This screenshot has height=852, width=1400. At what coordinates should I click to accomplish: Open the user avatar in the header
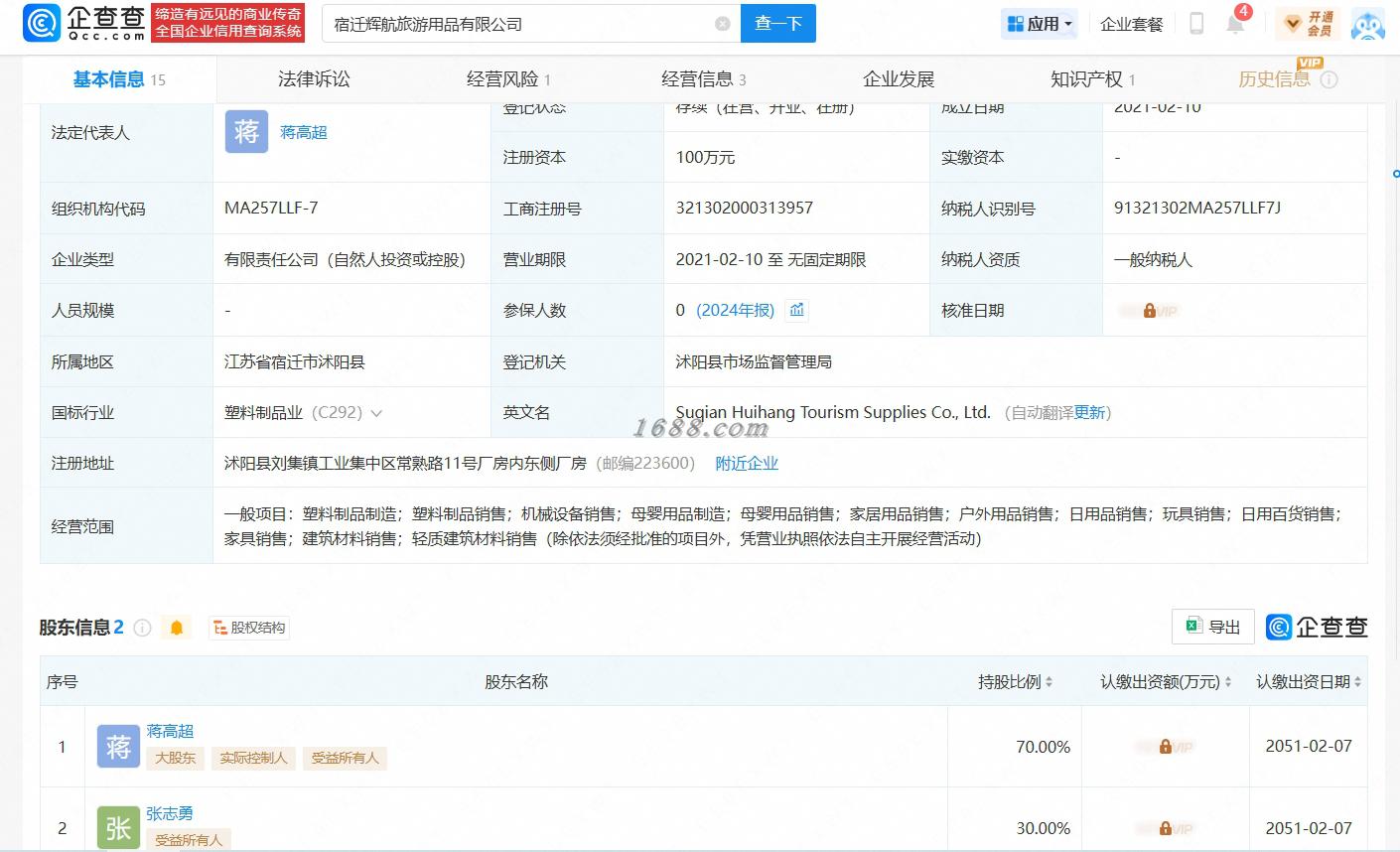point(1368,24)
